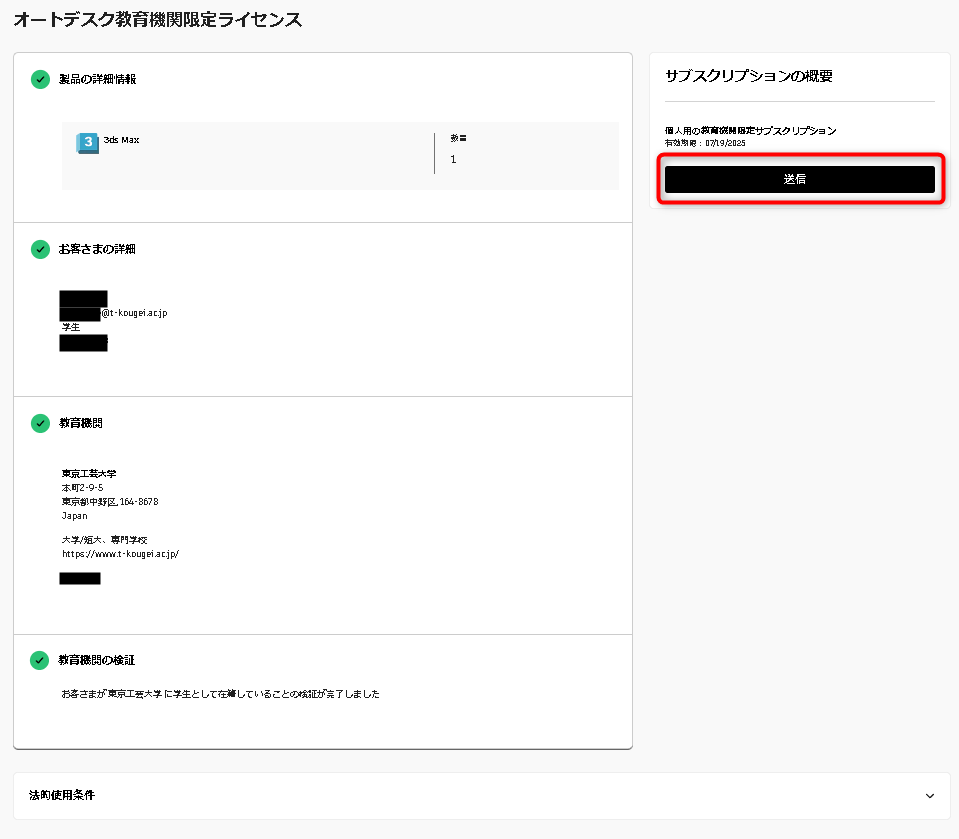Expand the 法的使用条件 section chevron
Image resolution: width=959 pixels, height=839 pixels.
(930, 796)
